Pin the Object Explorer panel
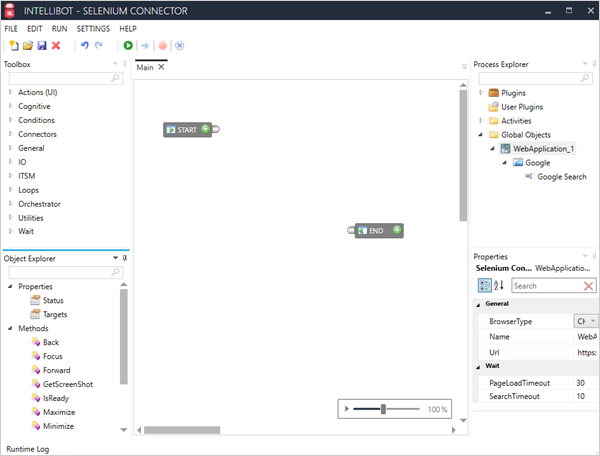600x456 pixels. [124, 258]
